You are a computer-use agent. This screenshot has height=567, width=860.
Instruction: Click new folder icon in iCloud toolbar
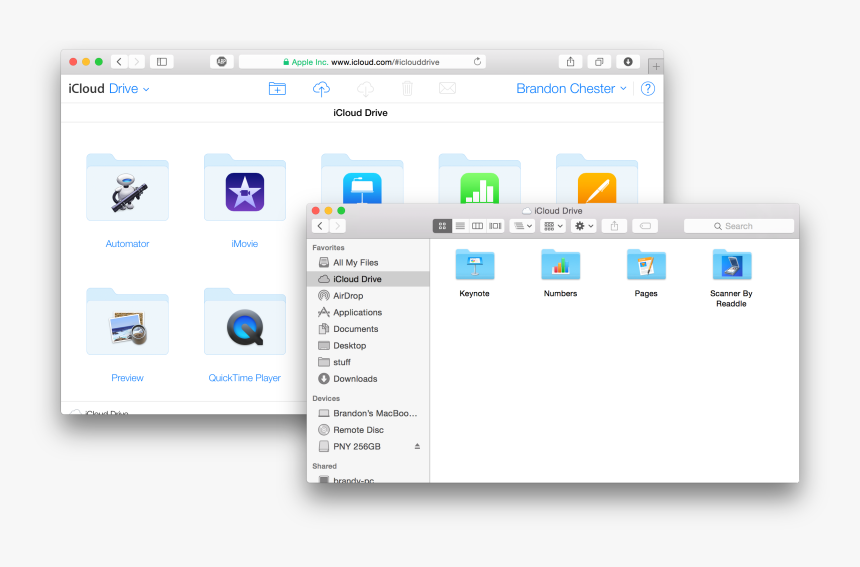(x=277, y=88)
